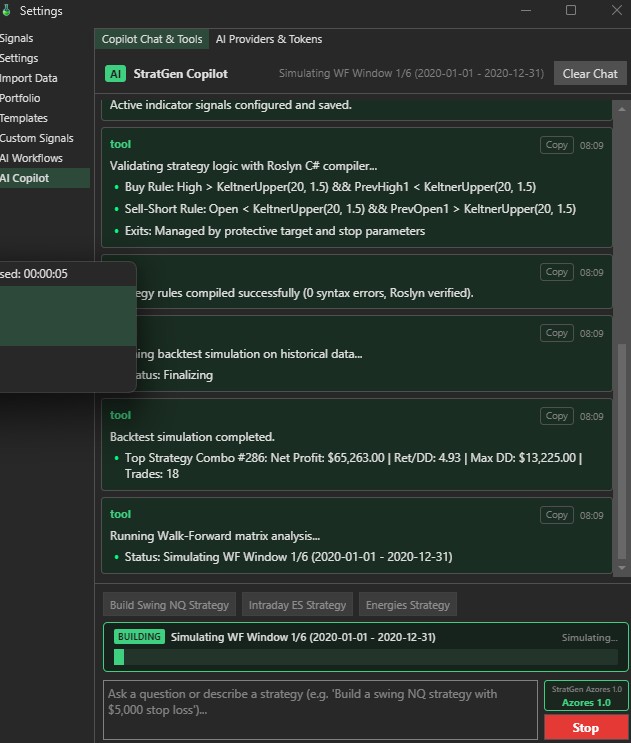Click the chat scrollbar up arrow
The image size is (631, 743).
pyautogui.click(x=622, y=109)
